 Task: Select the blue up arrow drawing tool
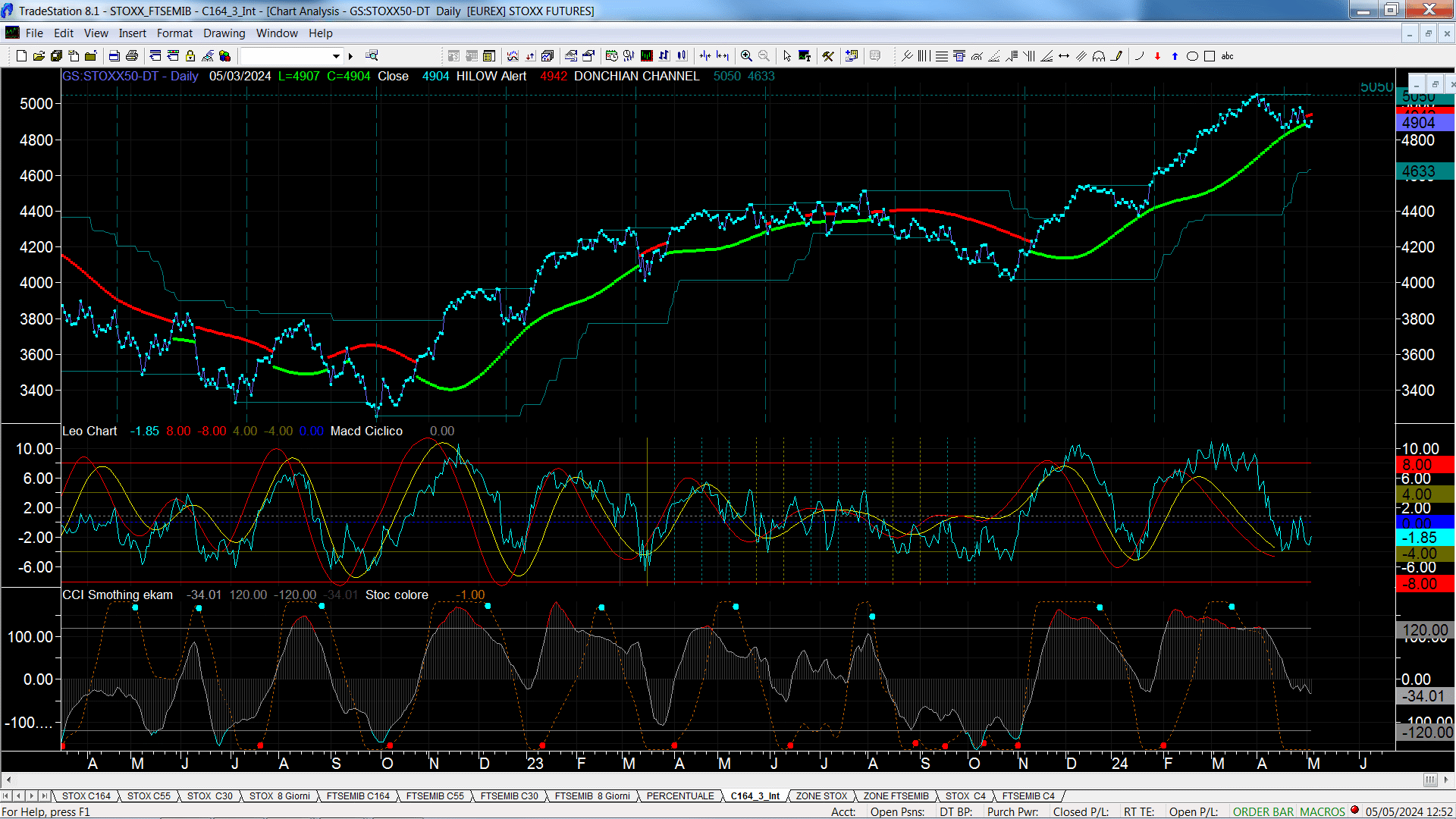coord(1175,56)
